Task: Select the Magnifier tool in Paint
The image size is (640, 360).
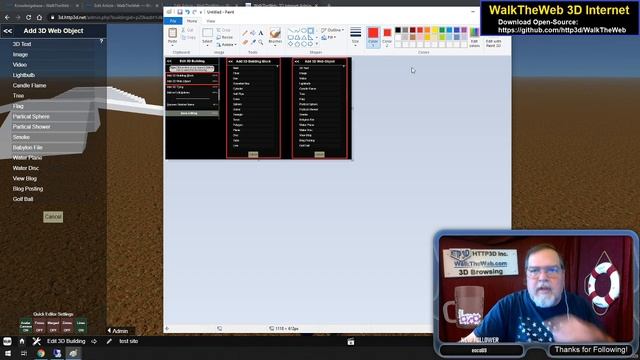Action: [260, 42]
